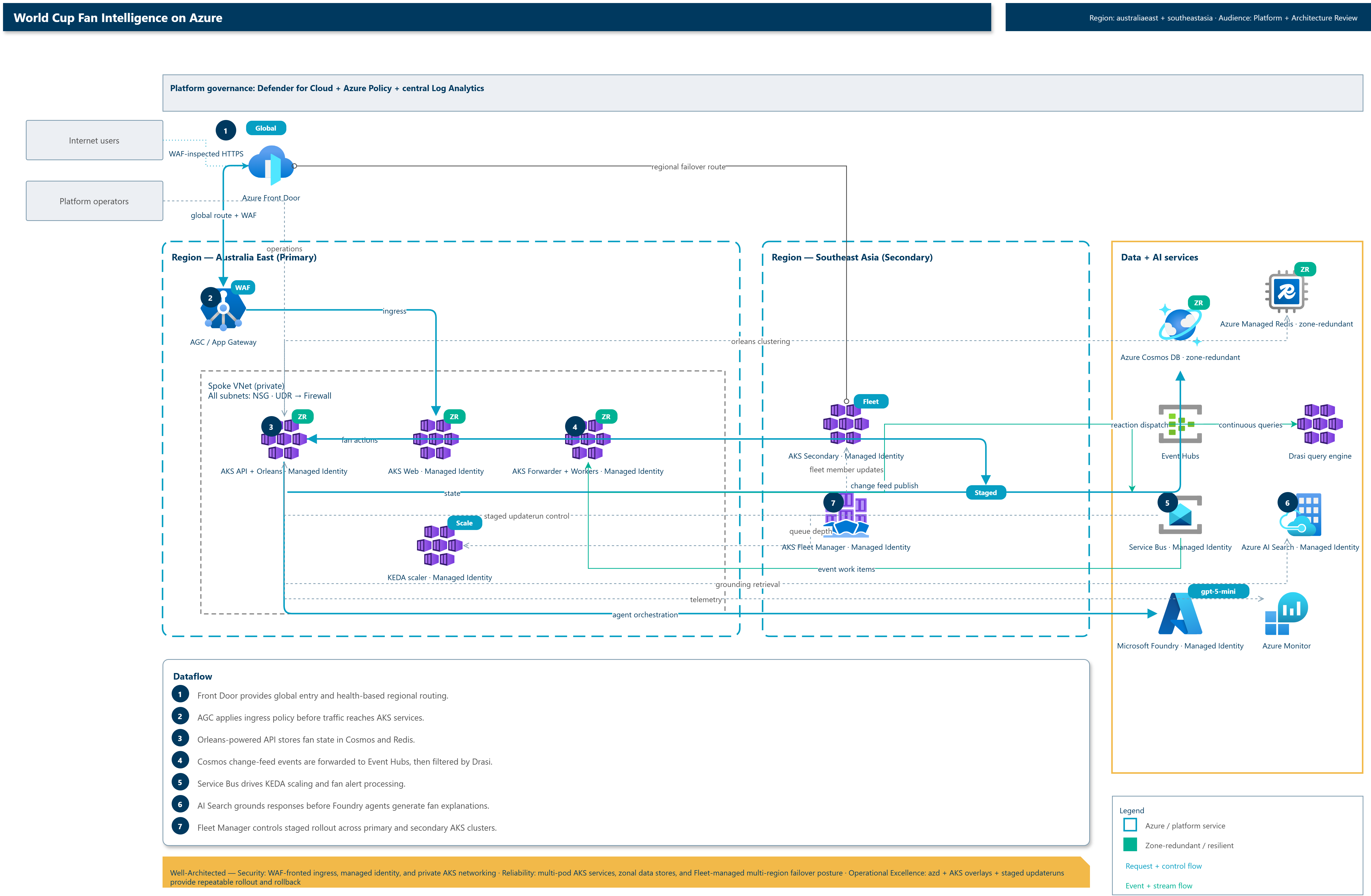Select the Azure Monitor icon
Screen dimensions: 1371x896
click(x=1286, y=614)
